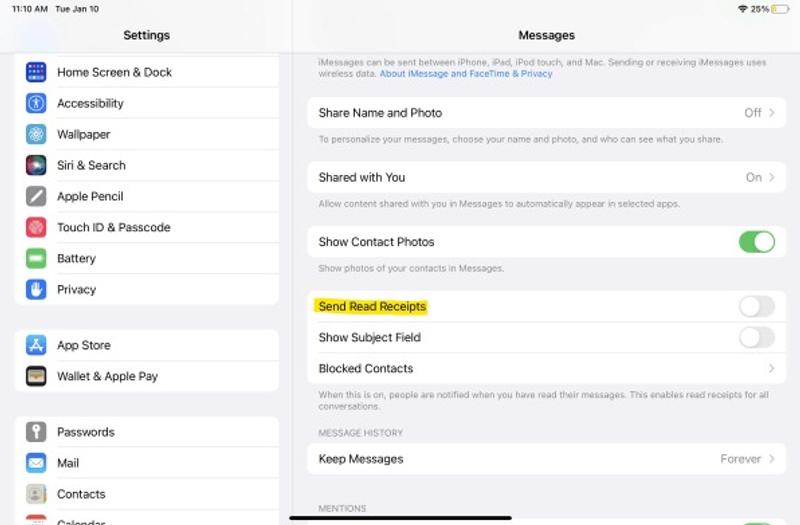Open Passwords settings

point(147,432)
